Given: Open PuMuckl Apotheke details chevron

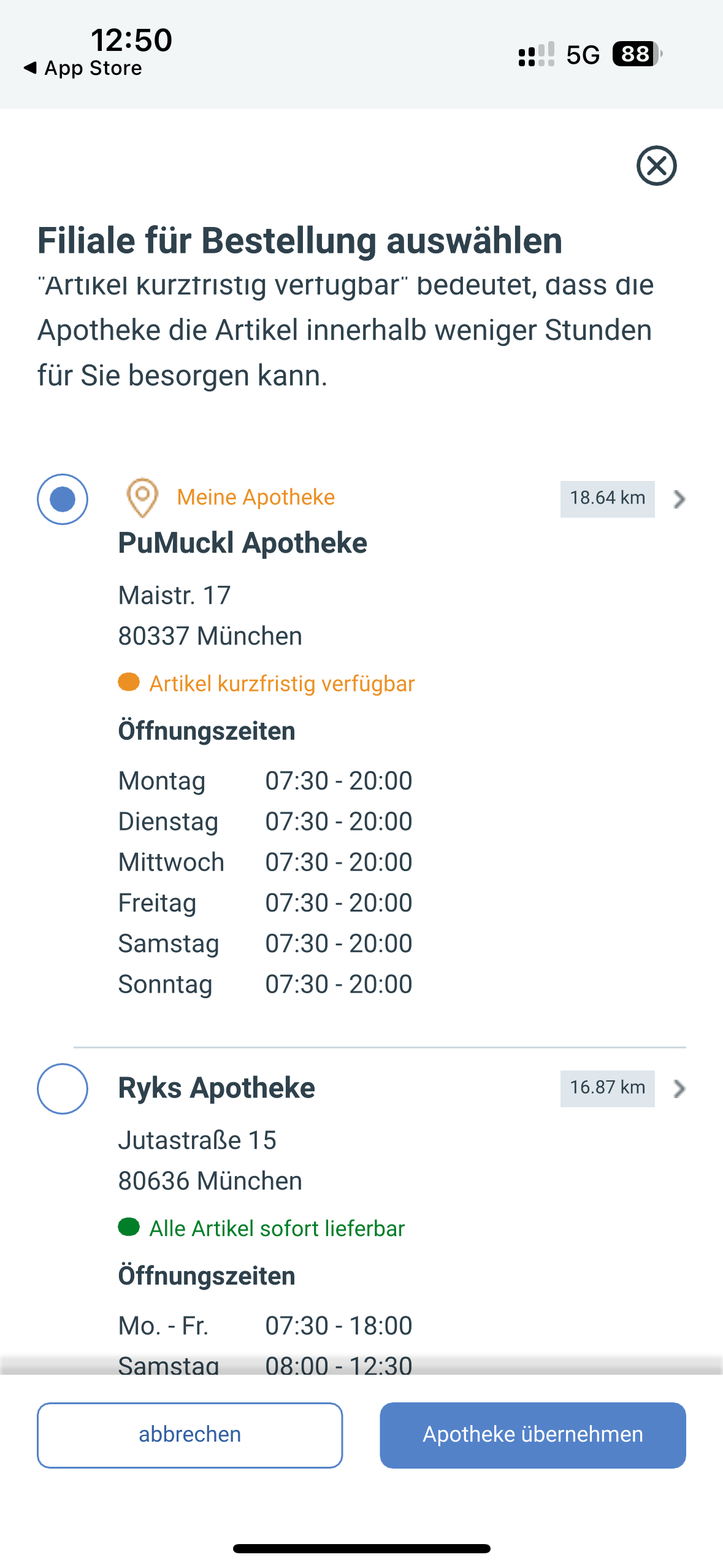Looking at the screenshot, I should pos(679,499).
